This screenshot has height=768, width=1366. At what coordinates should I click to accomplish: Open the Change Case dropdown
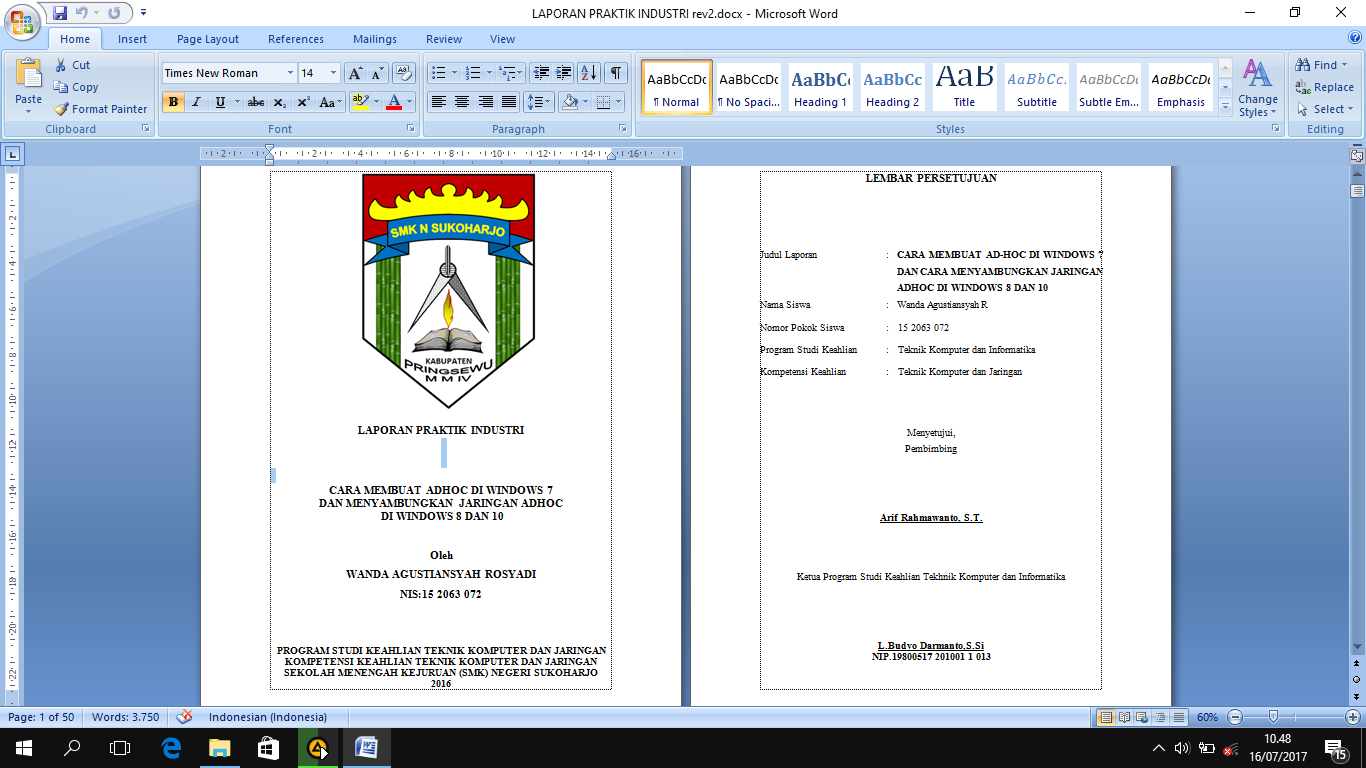(330, 102)
